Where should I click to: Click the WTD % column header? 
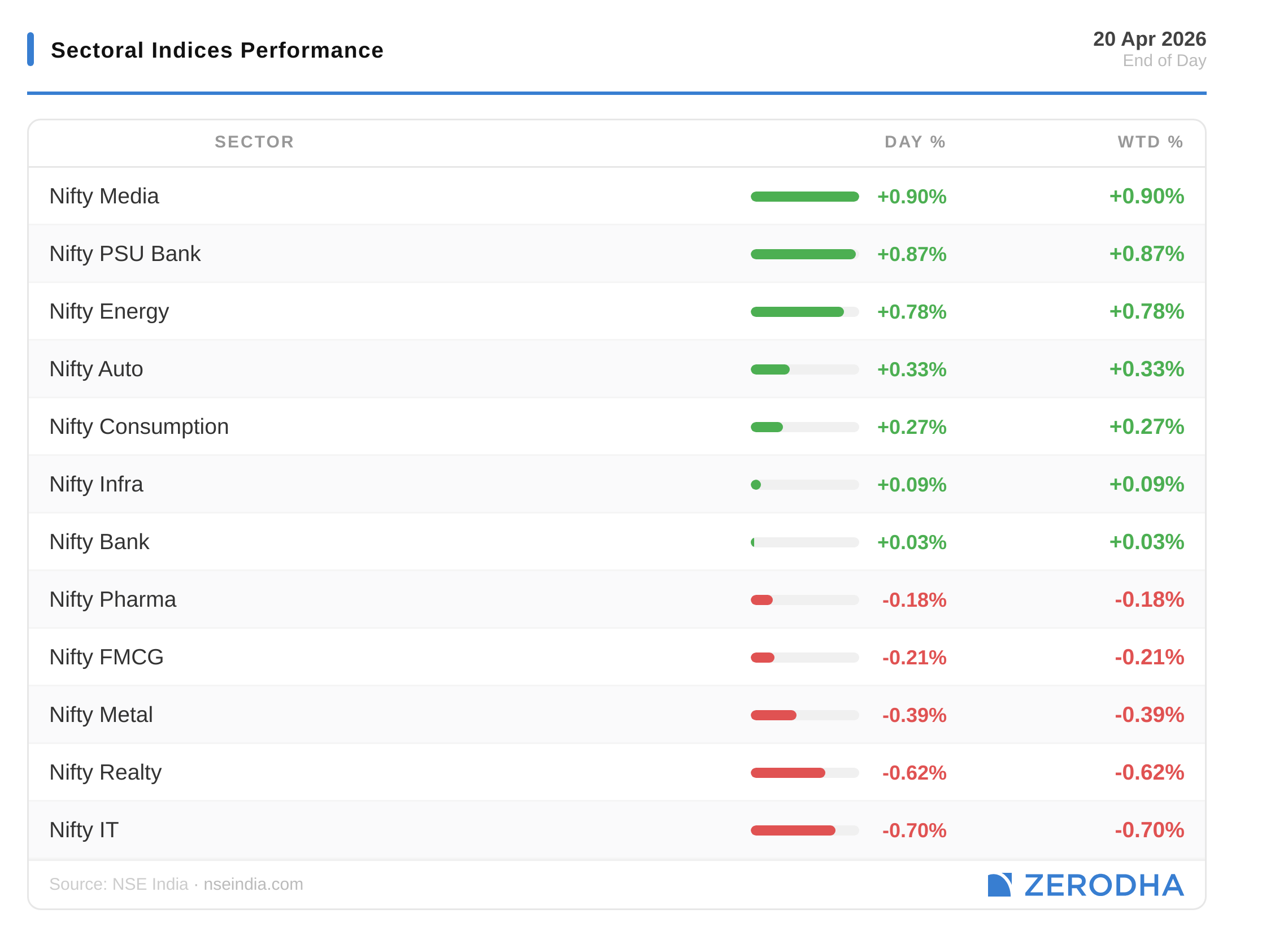coord(1150,142)
